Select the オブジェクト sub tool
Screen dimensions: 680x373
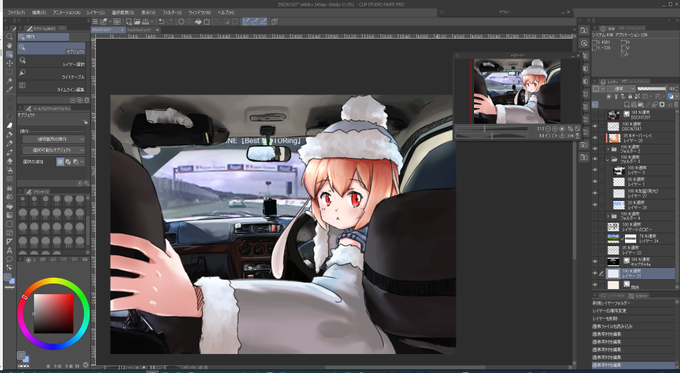tap(51, 48)
